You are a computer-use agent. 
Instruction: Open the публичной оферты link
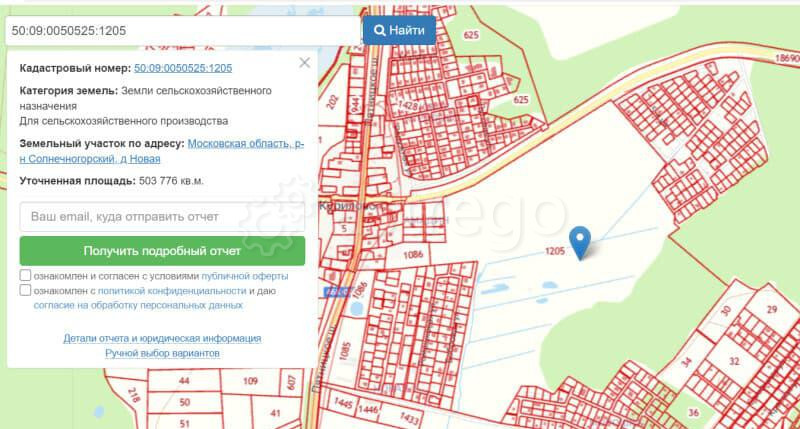click(245, 276)
